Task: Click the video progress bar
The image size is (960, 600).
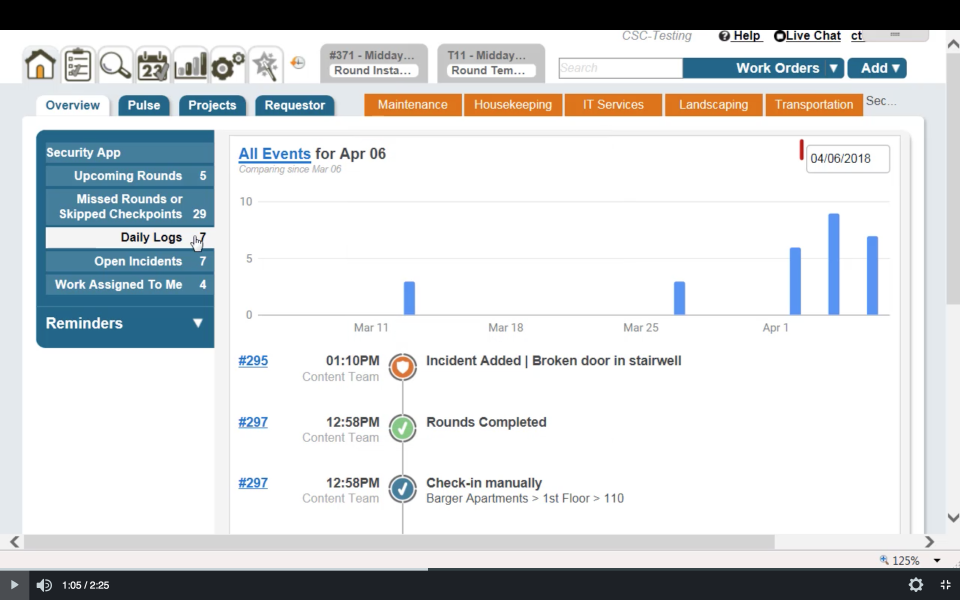Action: coord(480,569)
